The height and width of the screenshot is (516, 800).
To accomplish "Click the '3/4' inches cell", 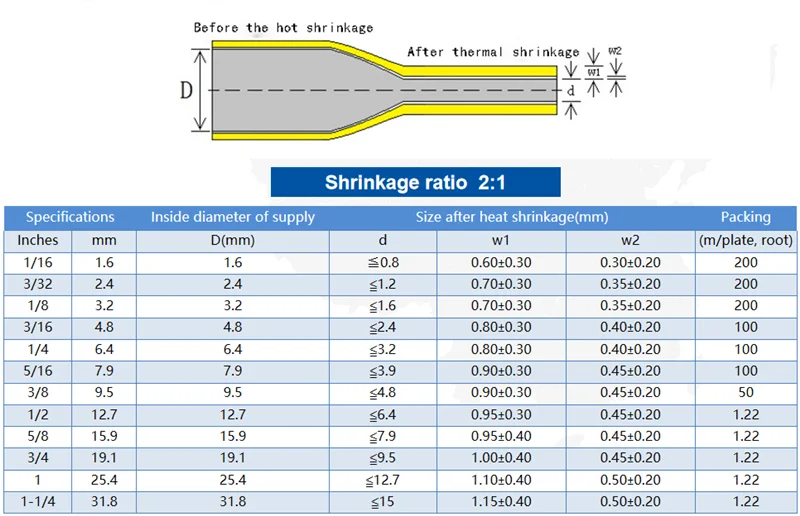I will [x=38, y=457].
